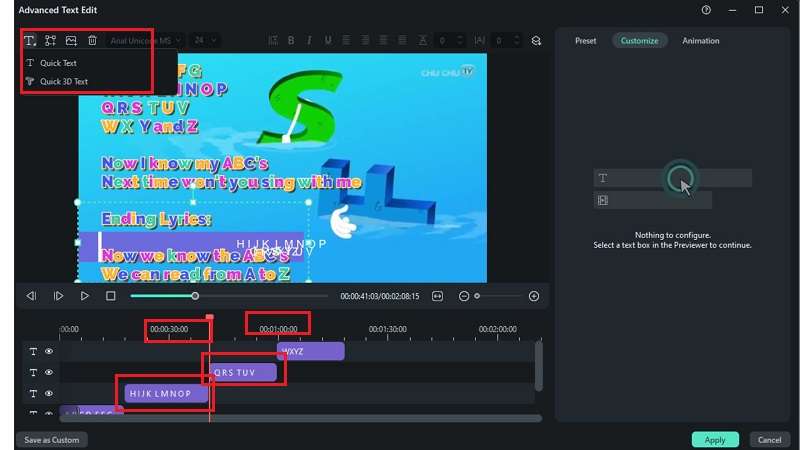The image size is (800, 450).
Task: Click the text T field in Customize panel
Action: (x=672, y=178)
